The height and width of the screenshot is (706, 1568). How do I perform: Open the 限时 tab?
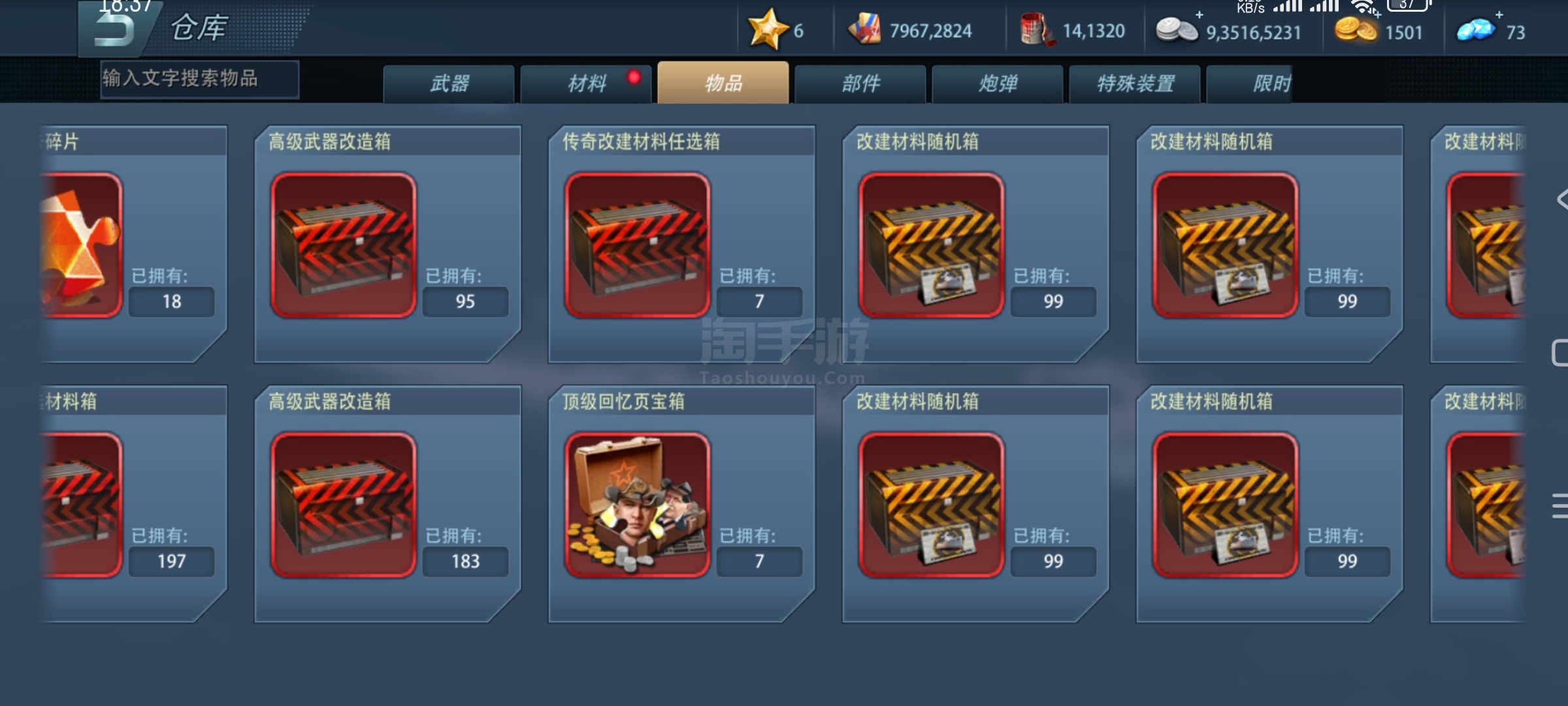point(1249,83)
